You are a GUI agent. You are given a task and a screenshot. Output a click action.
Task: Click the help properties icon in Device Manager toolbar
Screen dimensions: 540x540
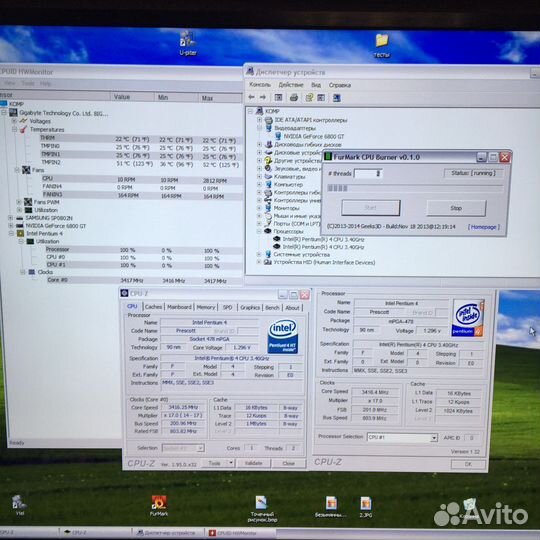(309, 98)
